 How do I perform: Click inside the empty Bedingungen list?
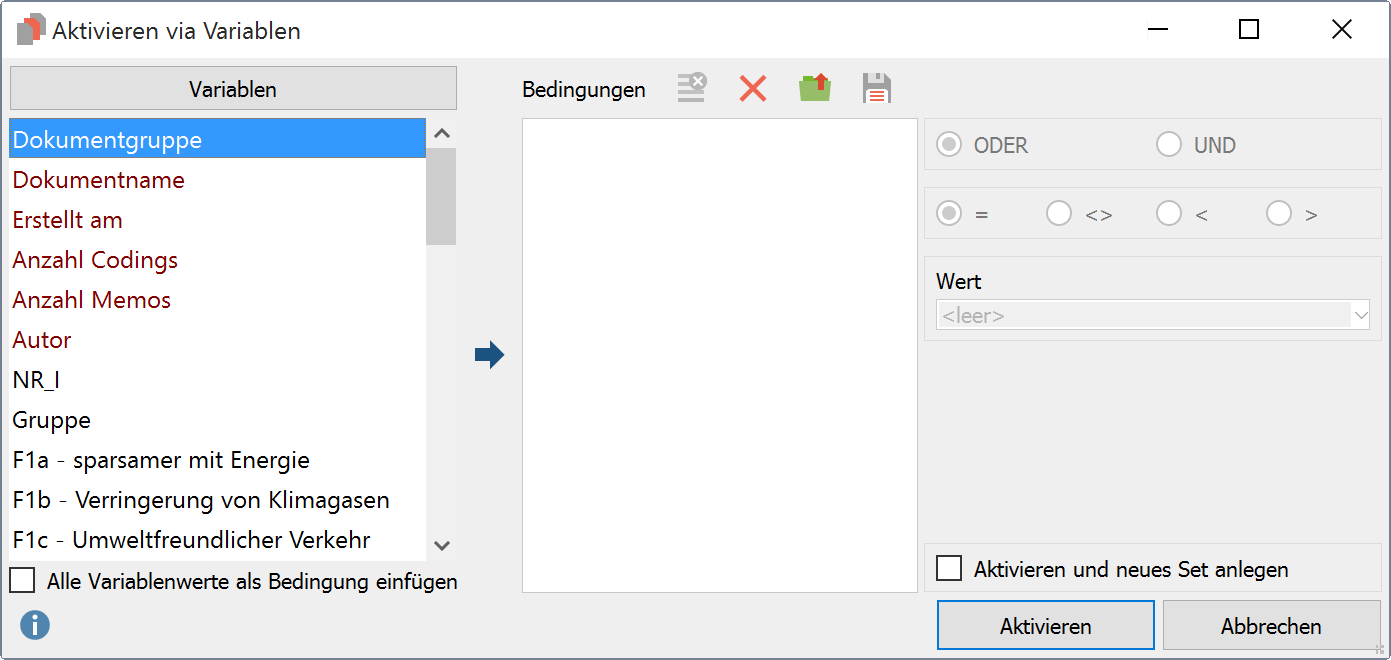719,355
